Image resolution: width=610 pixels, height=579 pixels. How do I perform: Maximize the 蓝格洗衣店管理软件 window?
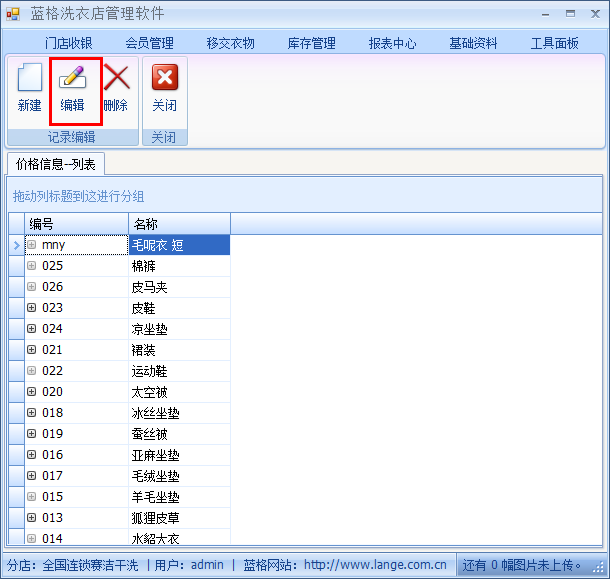click(570, 14)
